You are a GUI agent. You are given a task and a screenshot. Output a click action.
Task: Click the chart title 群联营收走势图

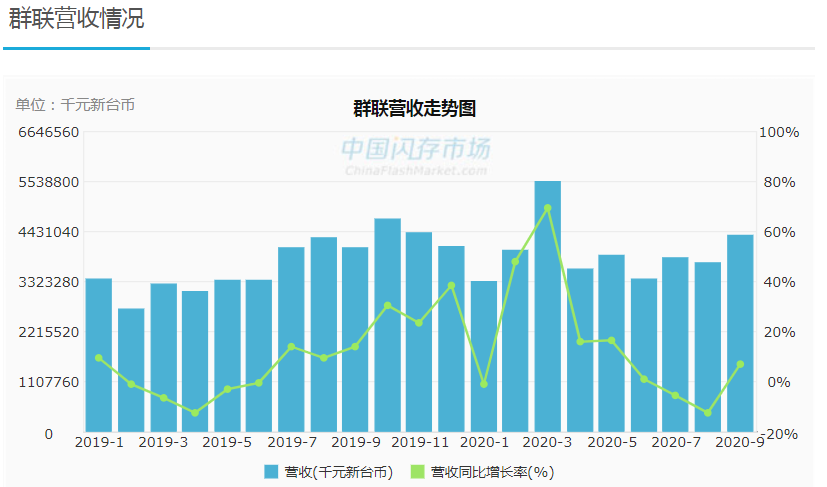[415, 108]
